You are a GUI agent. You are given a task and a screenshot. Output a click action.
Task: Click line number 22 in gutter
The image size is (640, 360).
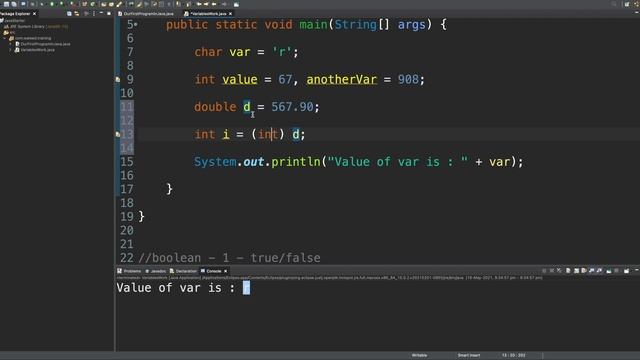coord(127,258)
